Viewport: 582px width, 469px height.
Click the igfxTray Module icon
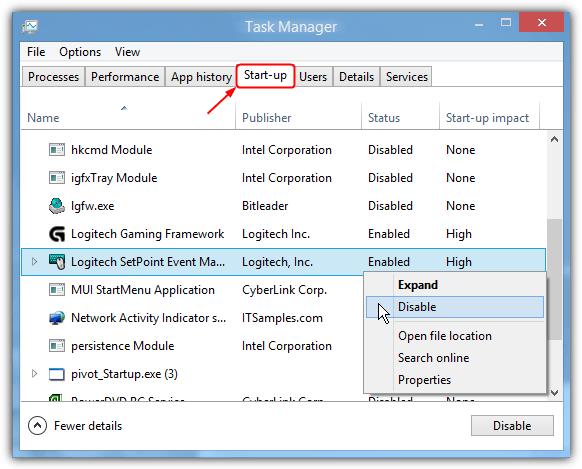[x=57, y=178]
